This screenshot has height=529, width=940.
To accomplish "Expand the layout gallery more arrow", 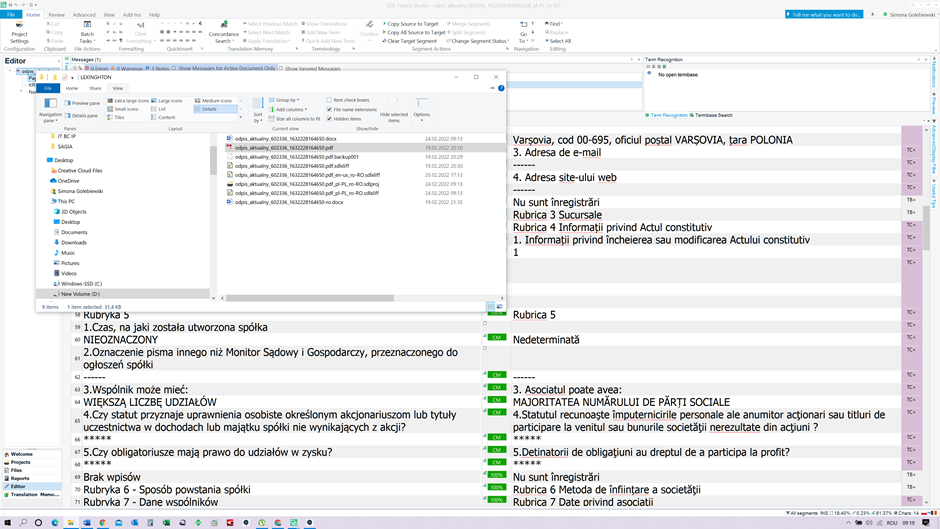I will point(241,118).
